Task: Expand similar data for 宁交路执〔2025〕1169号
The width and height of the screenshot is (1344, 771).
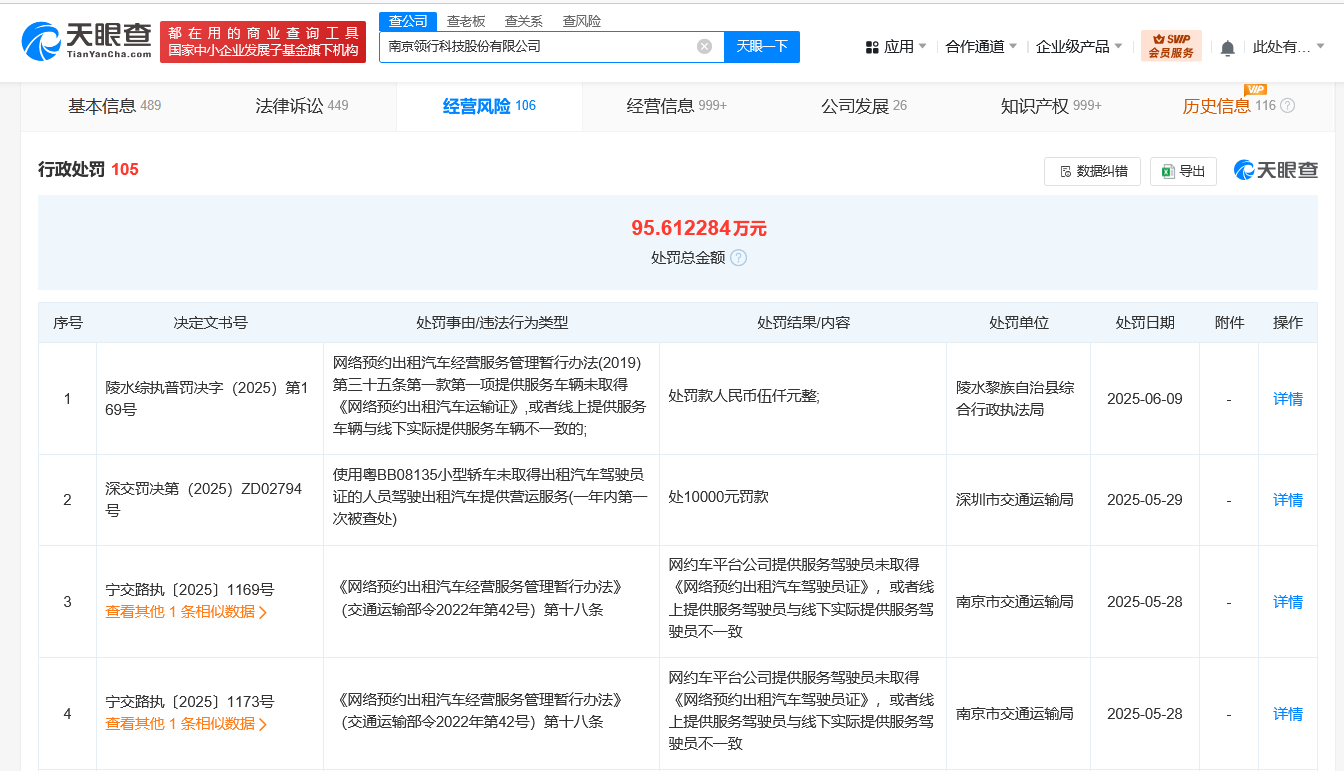Action: pyautogui.click(x=187, y=612)
